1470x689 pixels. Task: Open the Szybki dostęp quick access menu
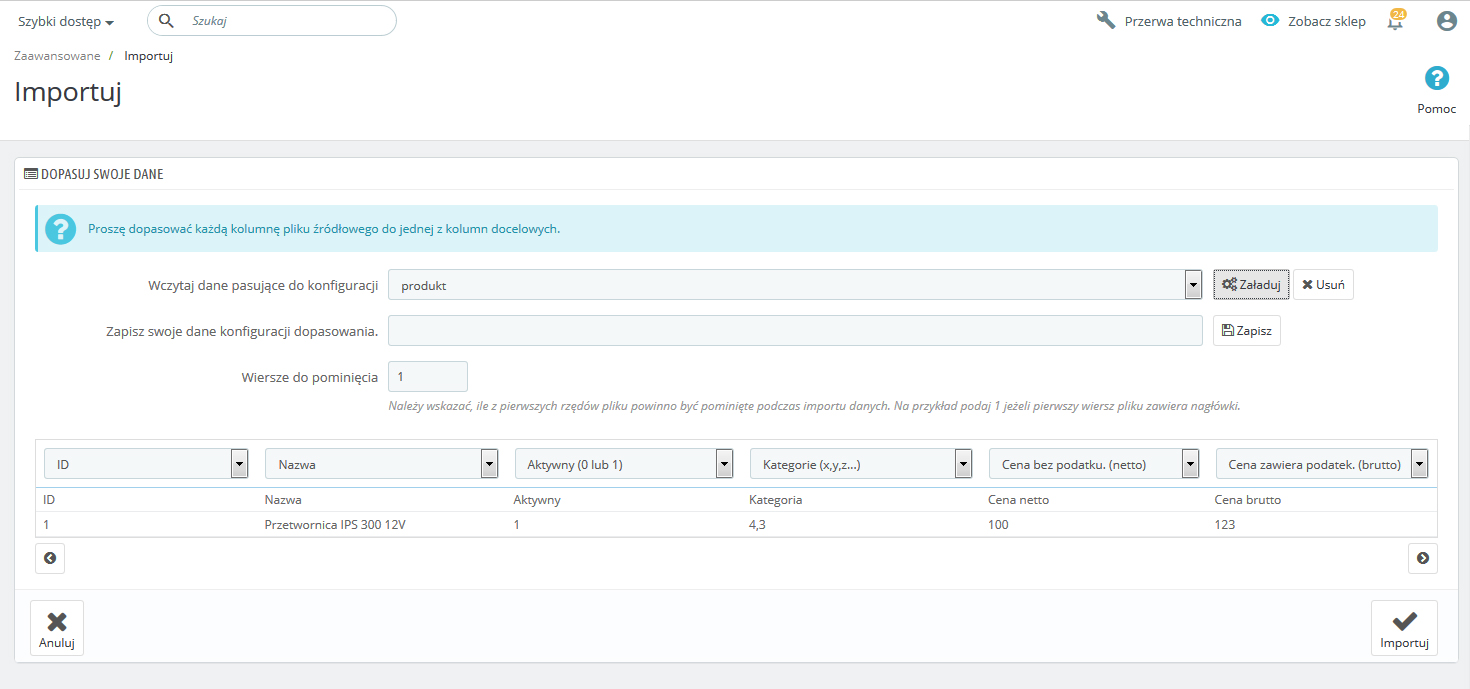66,22
